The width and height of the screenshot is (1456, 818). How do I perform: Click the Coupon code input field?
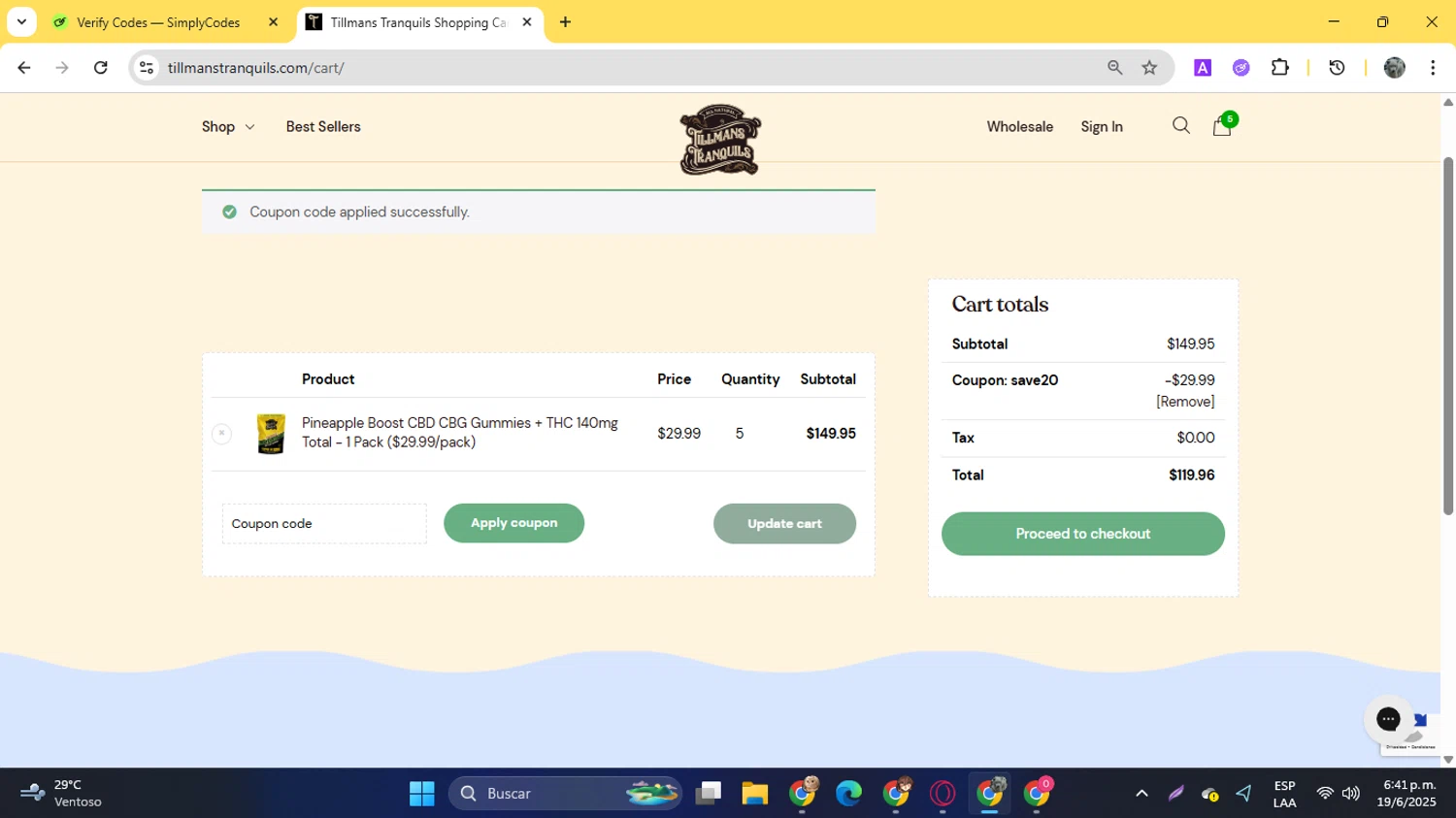[x=324, y=524]
